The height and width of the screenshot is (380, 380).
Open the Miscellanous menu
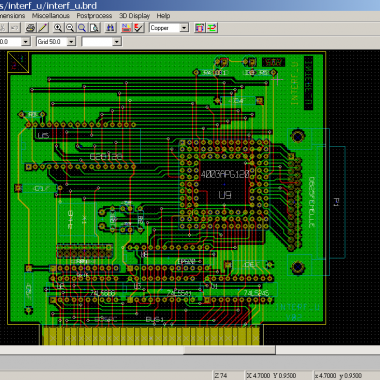click(x=51, y=16)
